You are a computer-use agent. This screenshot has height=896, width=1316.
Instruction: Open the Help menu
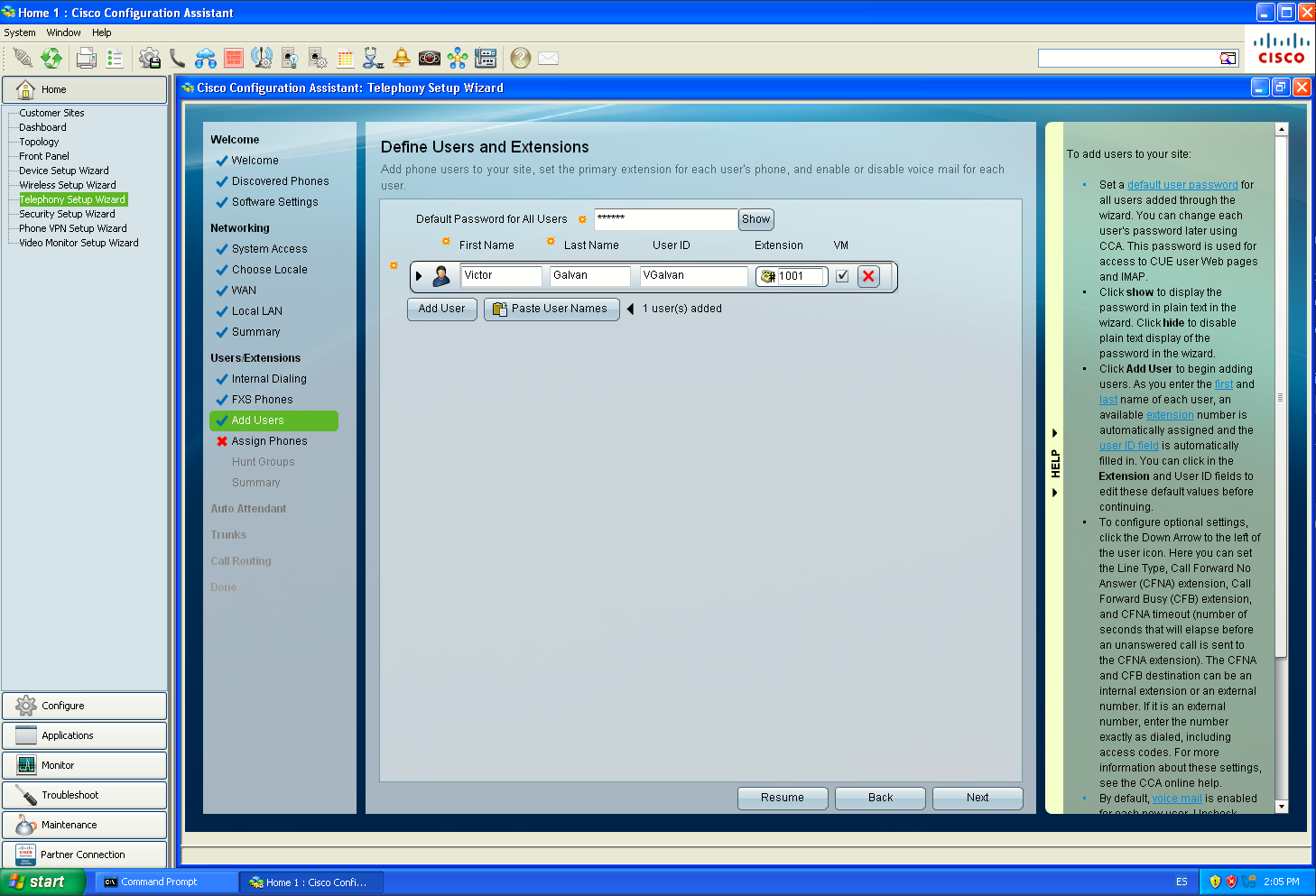point(102,32)
